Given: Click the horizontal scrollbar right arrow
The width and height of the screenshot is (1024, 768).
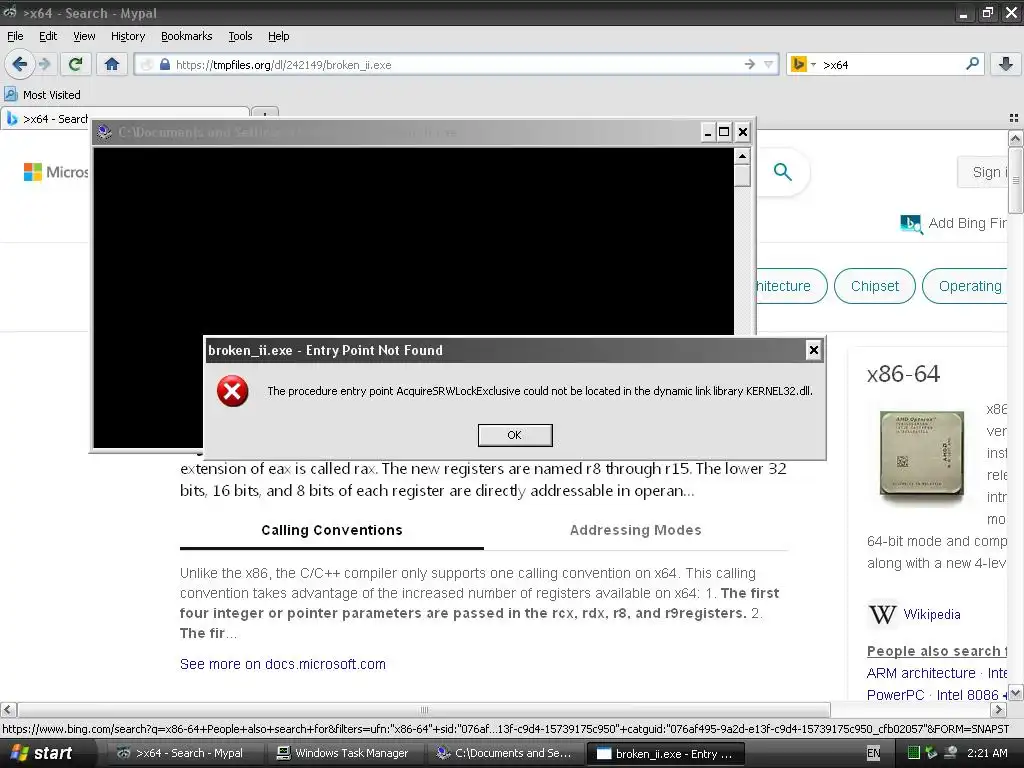Looking at the screenshot, I should coord(999,709).
